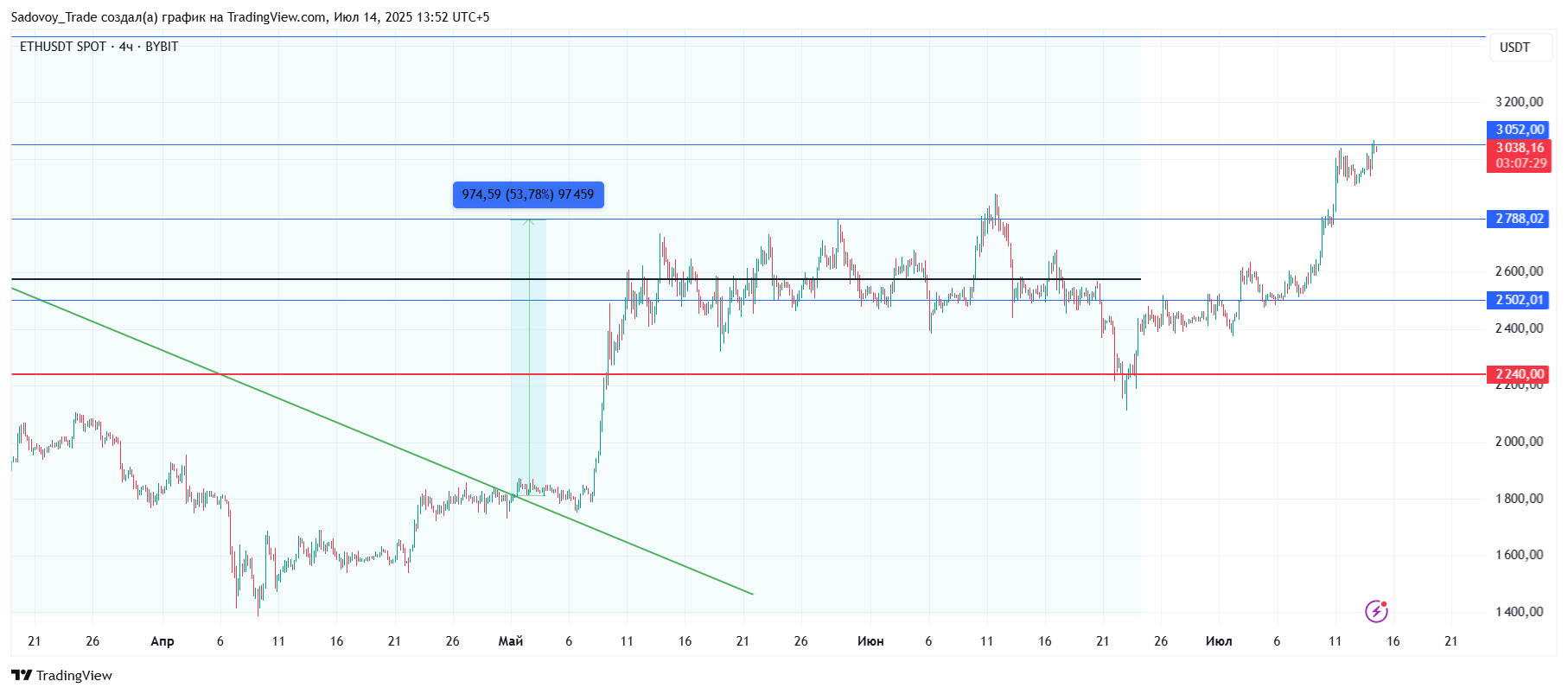Click the Июл label on time axis
This screenshot has width=1568, height=694.
coord(1219,641)
